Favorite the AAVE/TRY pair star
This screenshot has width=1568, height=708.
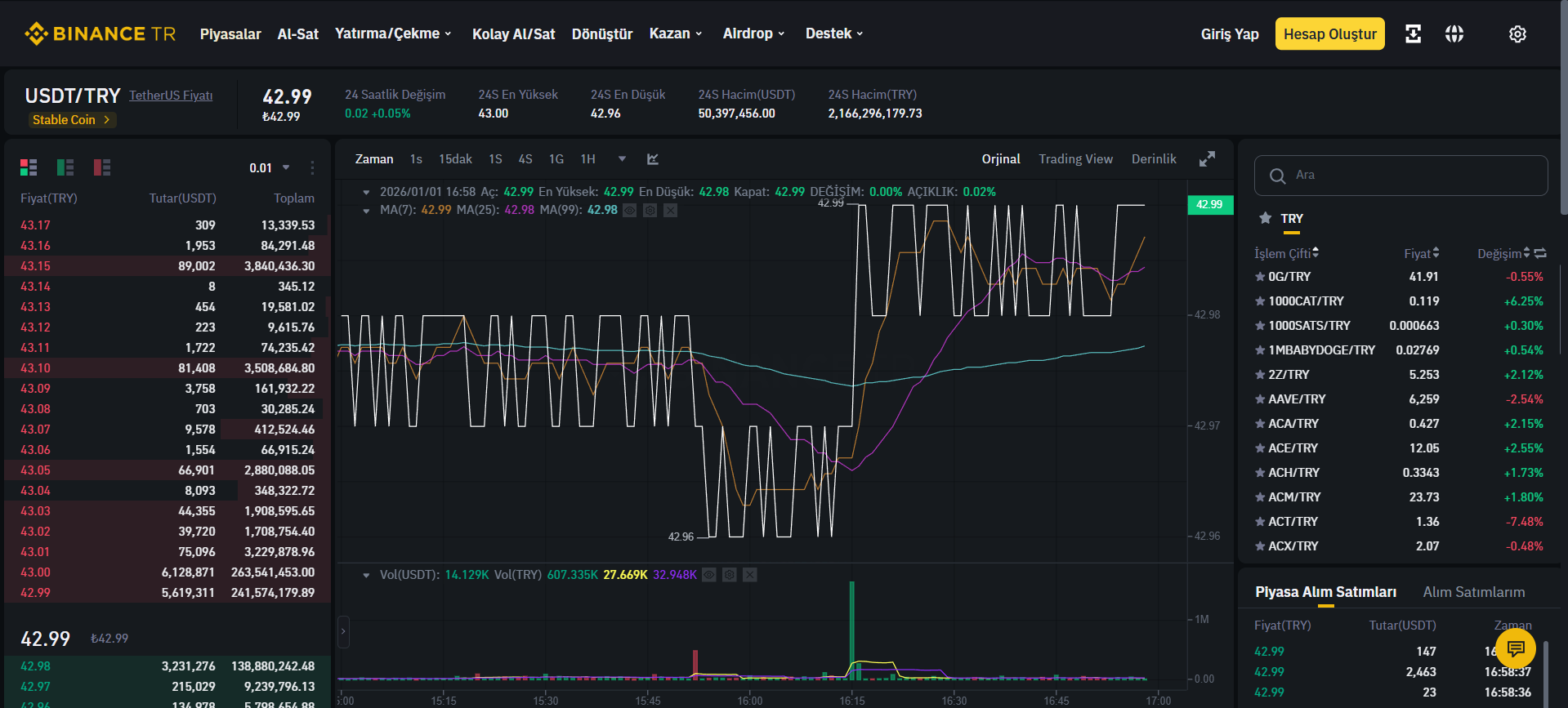pos(1260,399)
